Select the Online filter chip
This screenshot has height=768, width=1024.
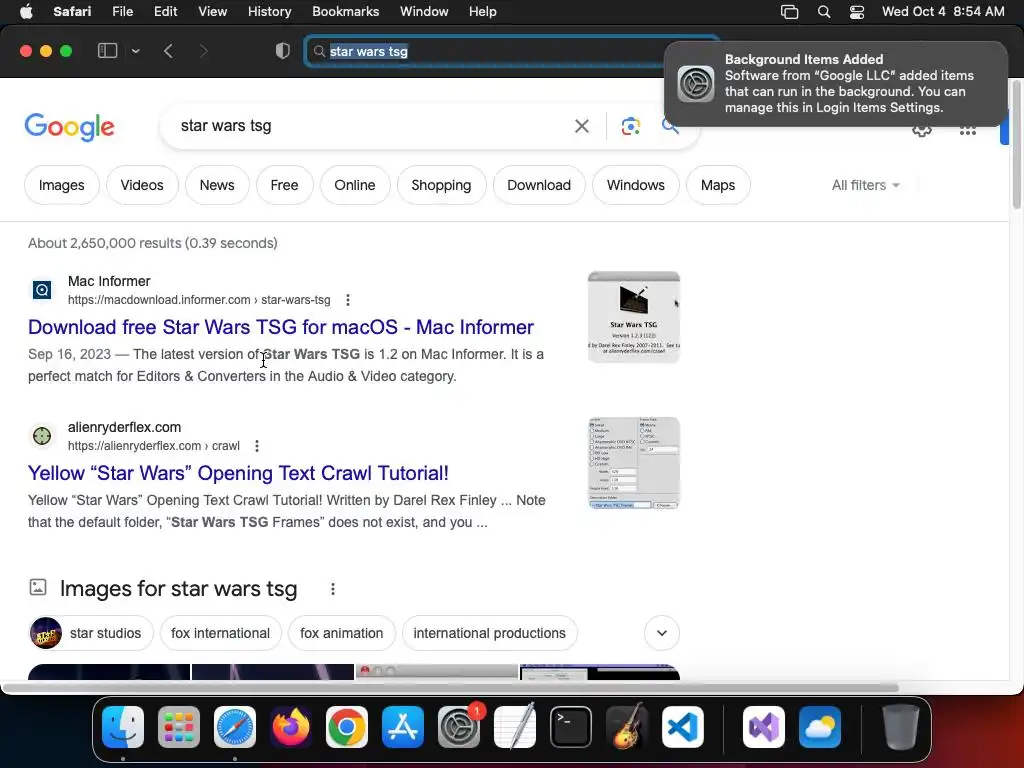click(355, 185)
